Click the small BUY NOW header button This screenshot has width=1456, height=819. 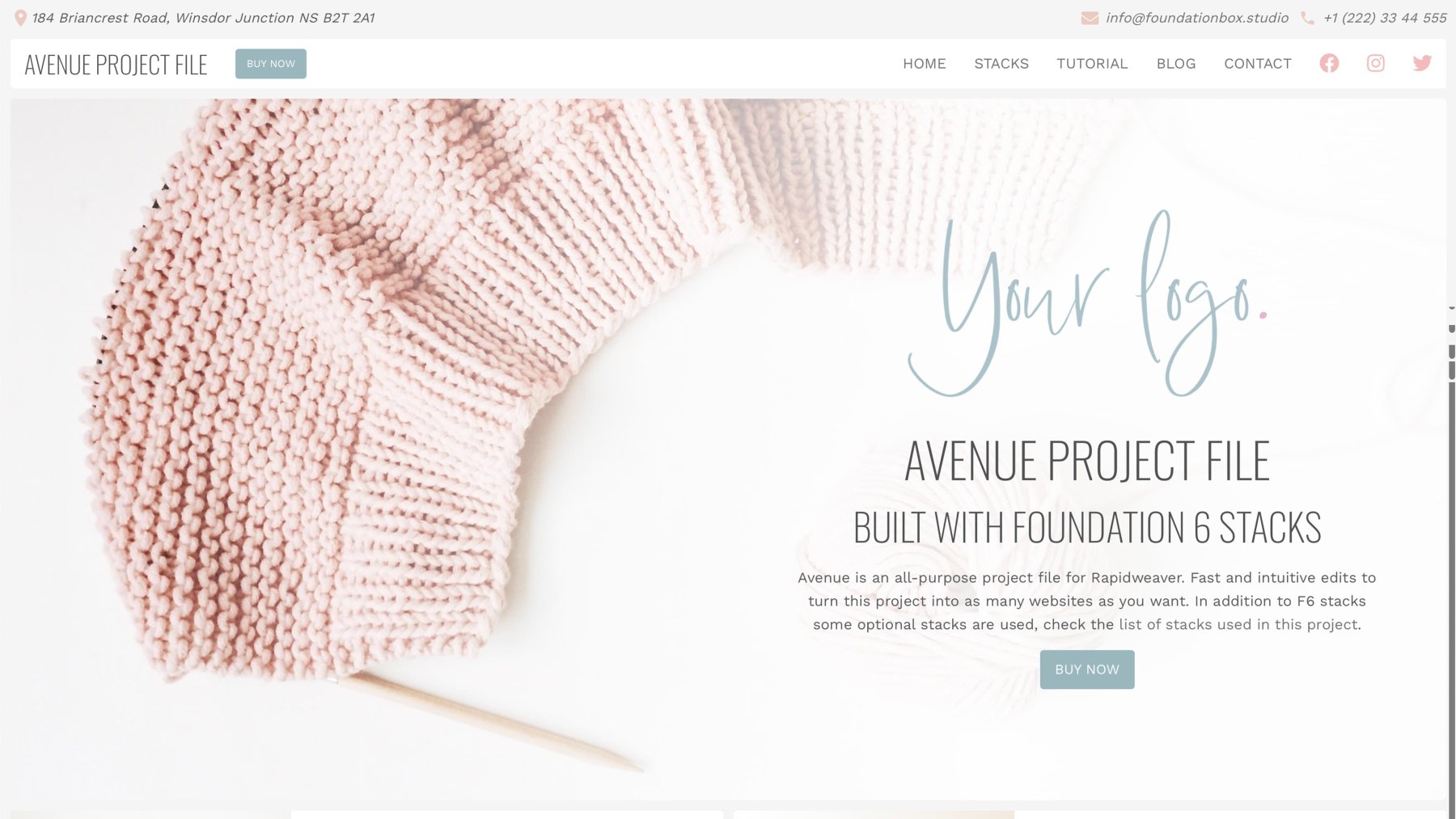[x=271, y=64]
